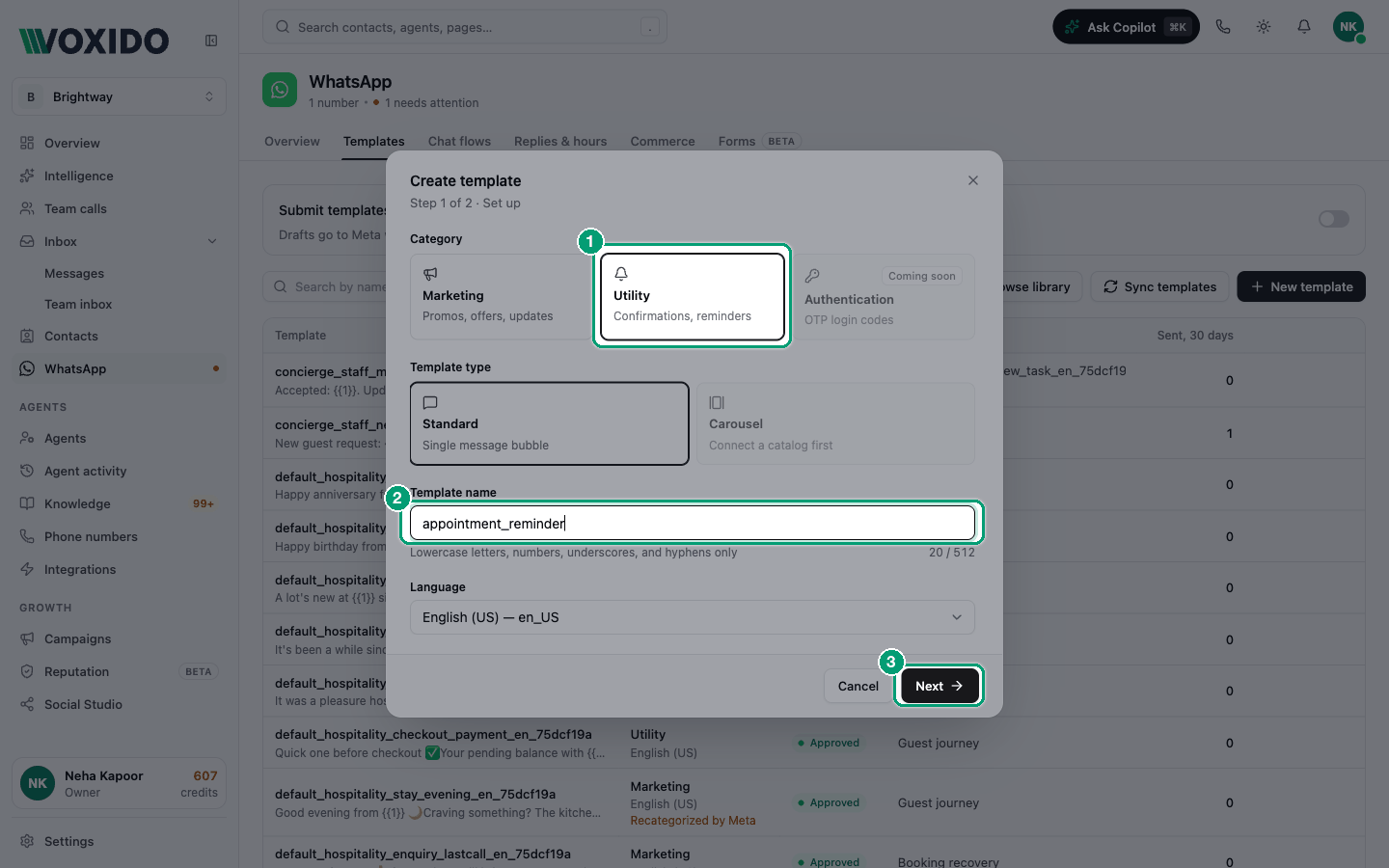Open Campaigns in the sidebar

120,638
